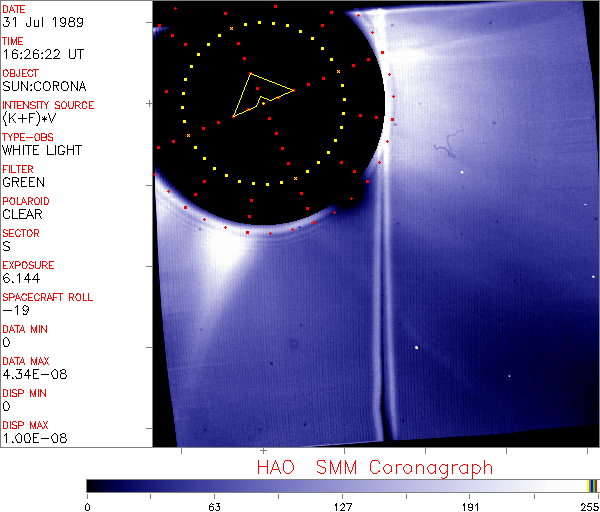Click the TYPE-OBS label
Viewport: 600px width, 512px height.
28,137
